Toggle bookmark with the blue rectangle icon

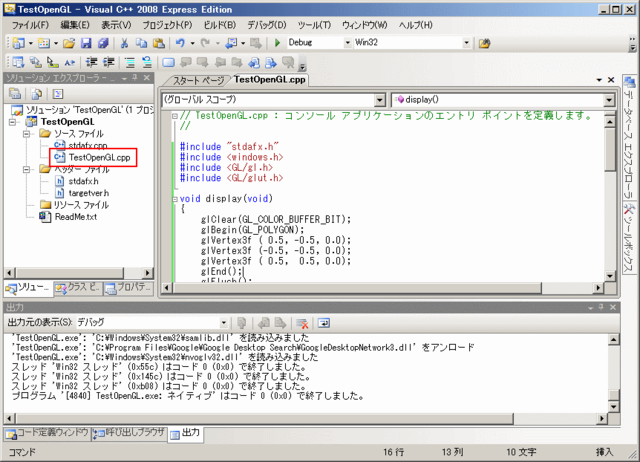[x=168, y=62]
